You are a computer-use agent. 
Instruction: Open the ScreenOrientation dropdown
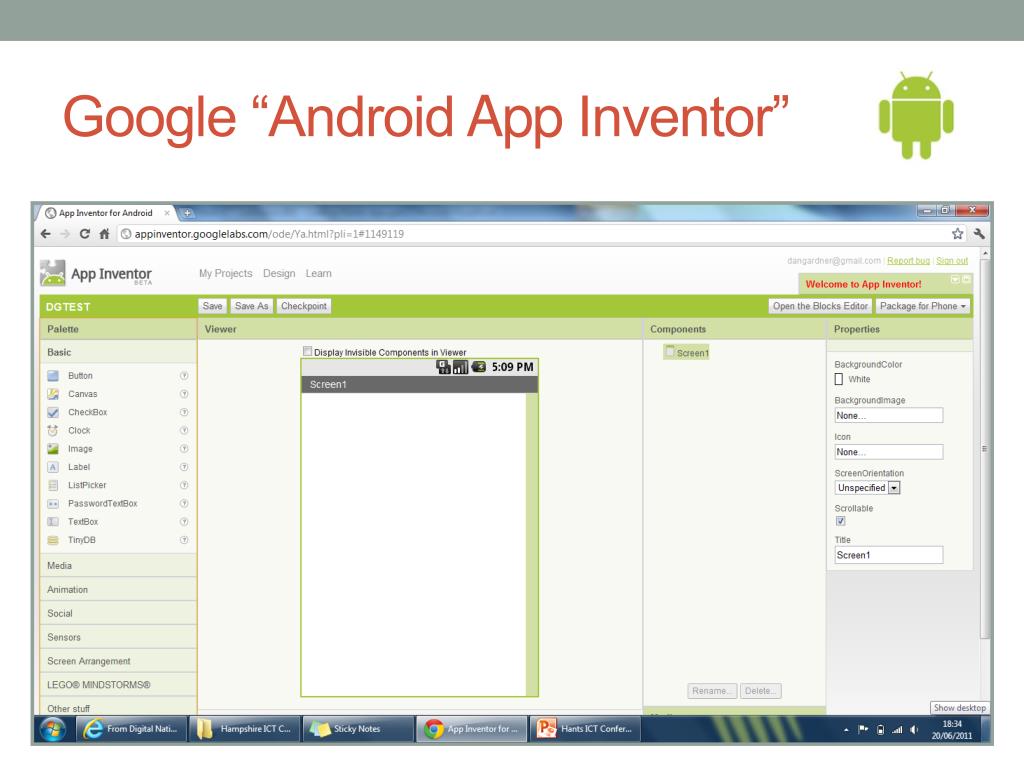868,488
